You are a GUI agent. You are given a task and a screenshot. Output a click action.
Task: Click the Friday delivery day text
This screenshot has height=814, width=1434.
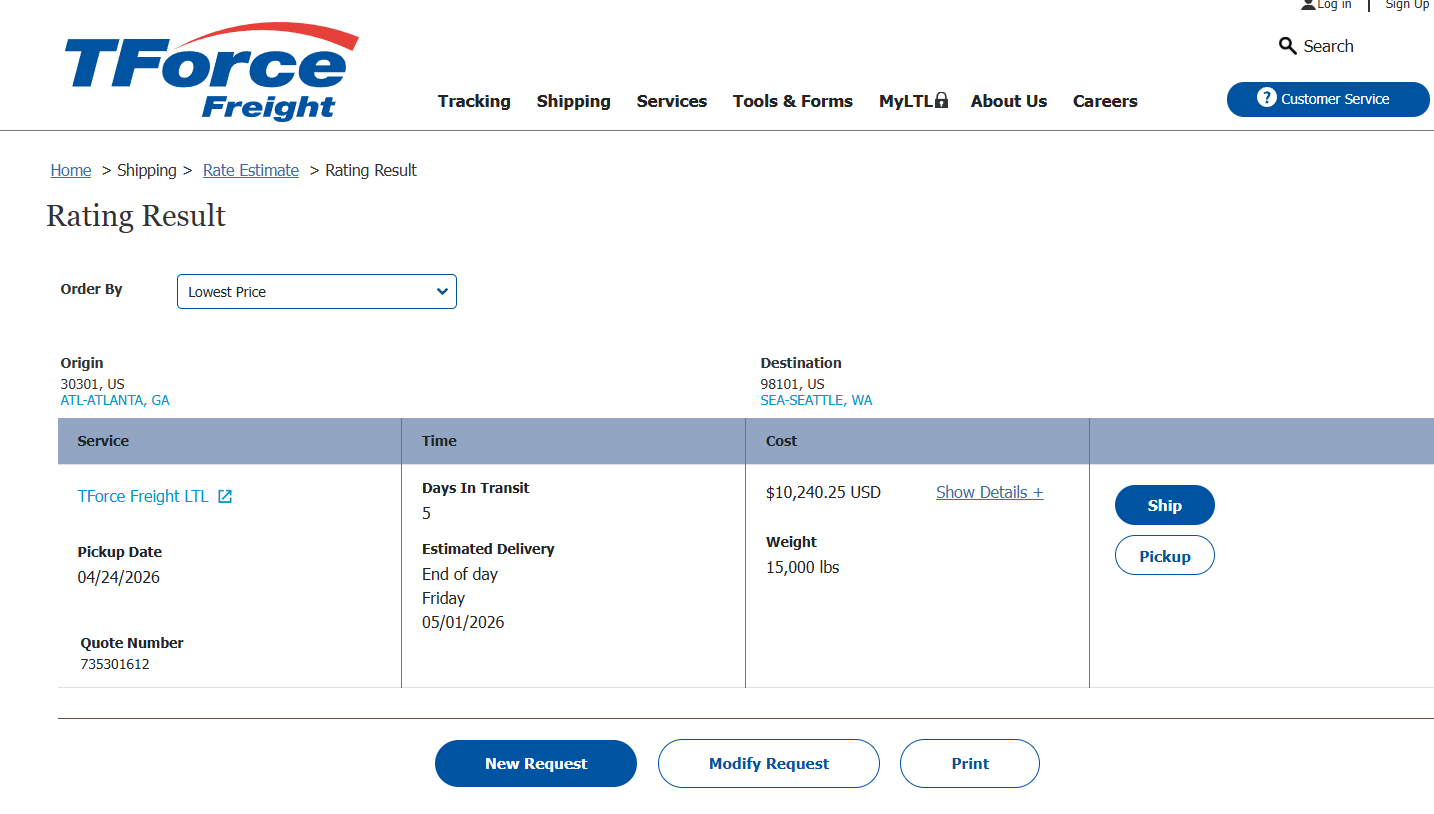[x=444, y=598]
